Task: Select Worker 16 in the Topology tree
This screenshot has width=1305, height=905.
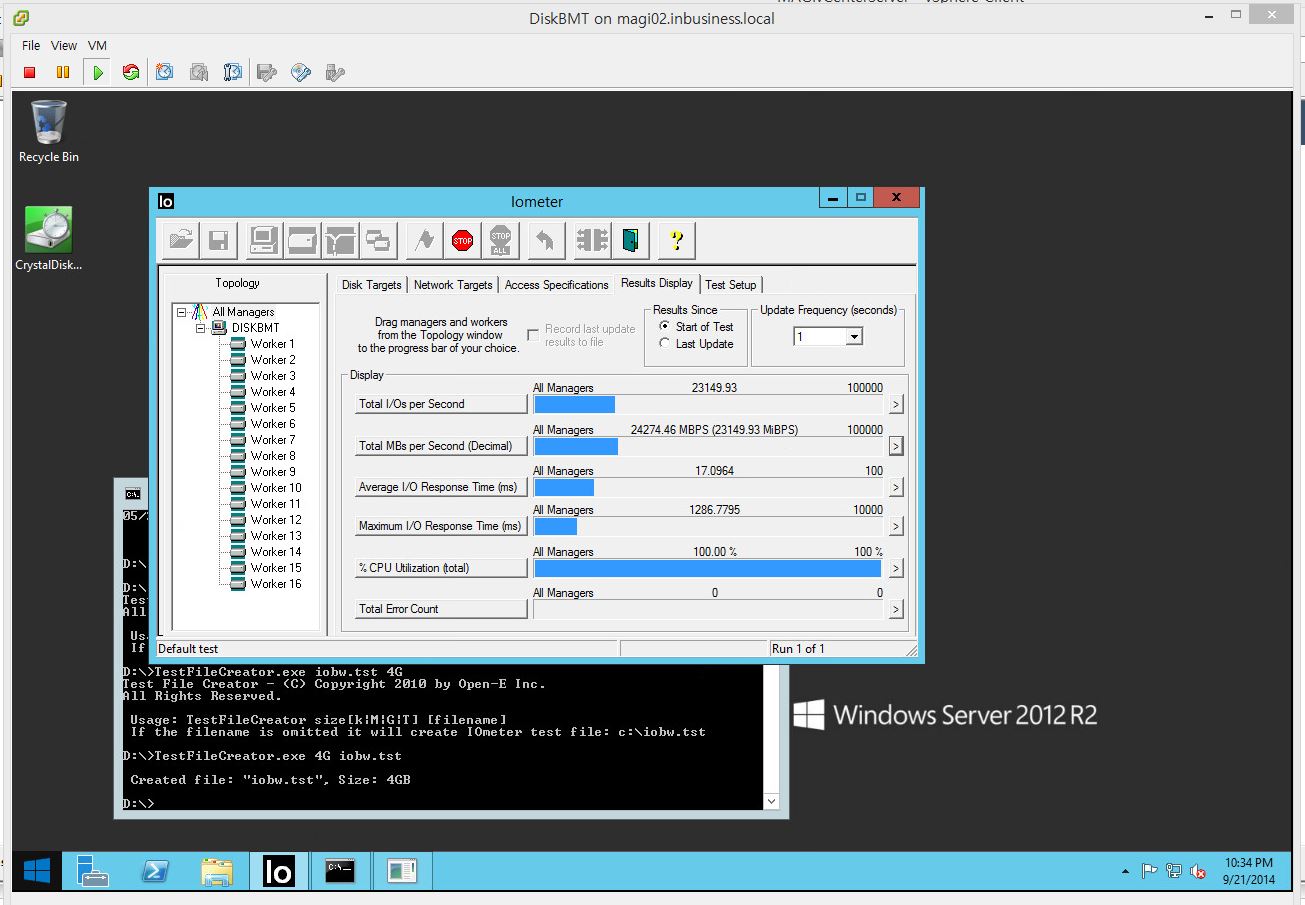Action: click(x=275, y=584)
